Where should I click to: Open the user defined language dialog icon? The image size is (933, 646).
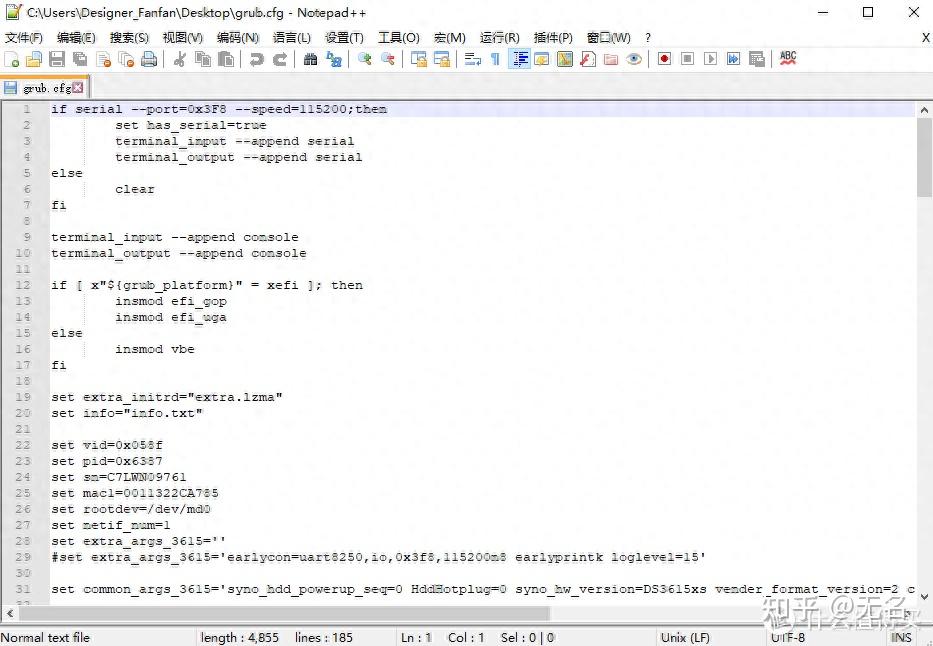point(541,59)
